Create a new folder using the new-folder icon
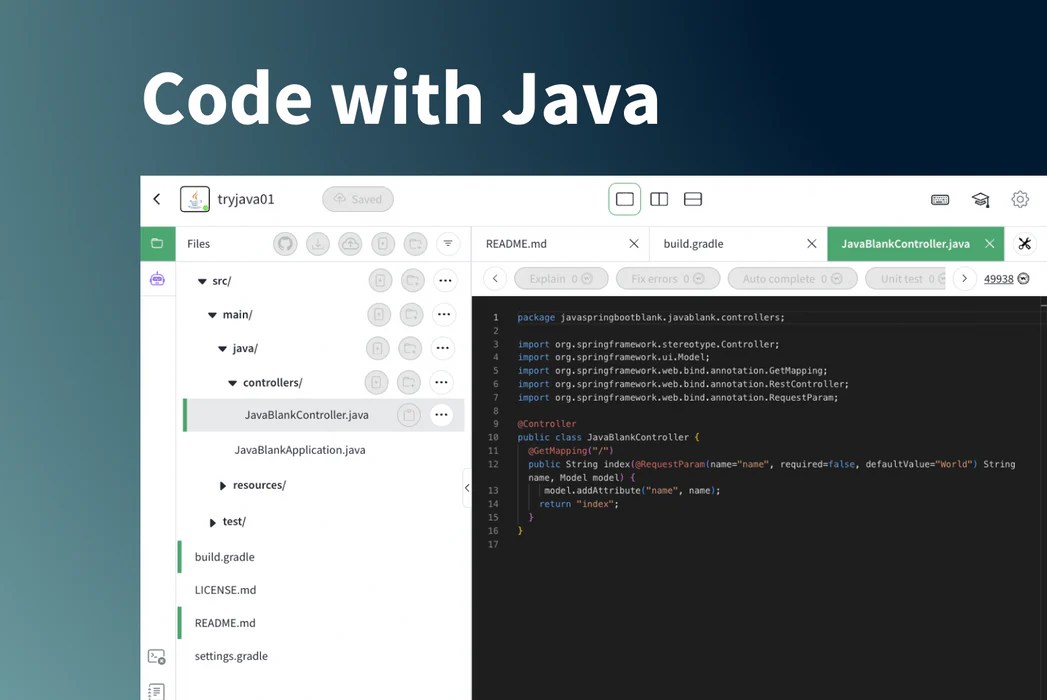Image resolution: width=1047 pixels, height=700 pixels. [x=415, y=243]
